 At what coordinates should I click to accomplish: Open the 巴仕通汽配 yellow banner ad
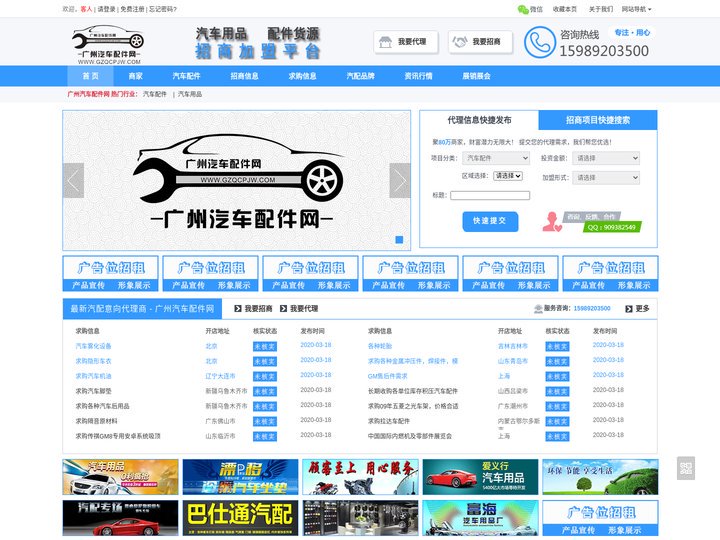(x=240, y=518)
